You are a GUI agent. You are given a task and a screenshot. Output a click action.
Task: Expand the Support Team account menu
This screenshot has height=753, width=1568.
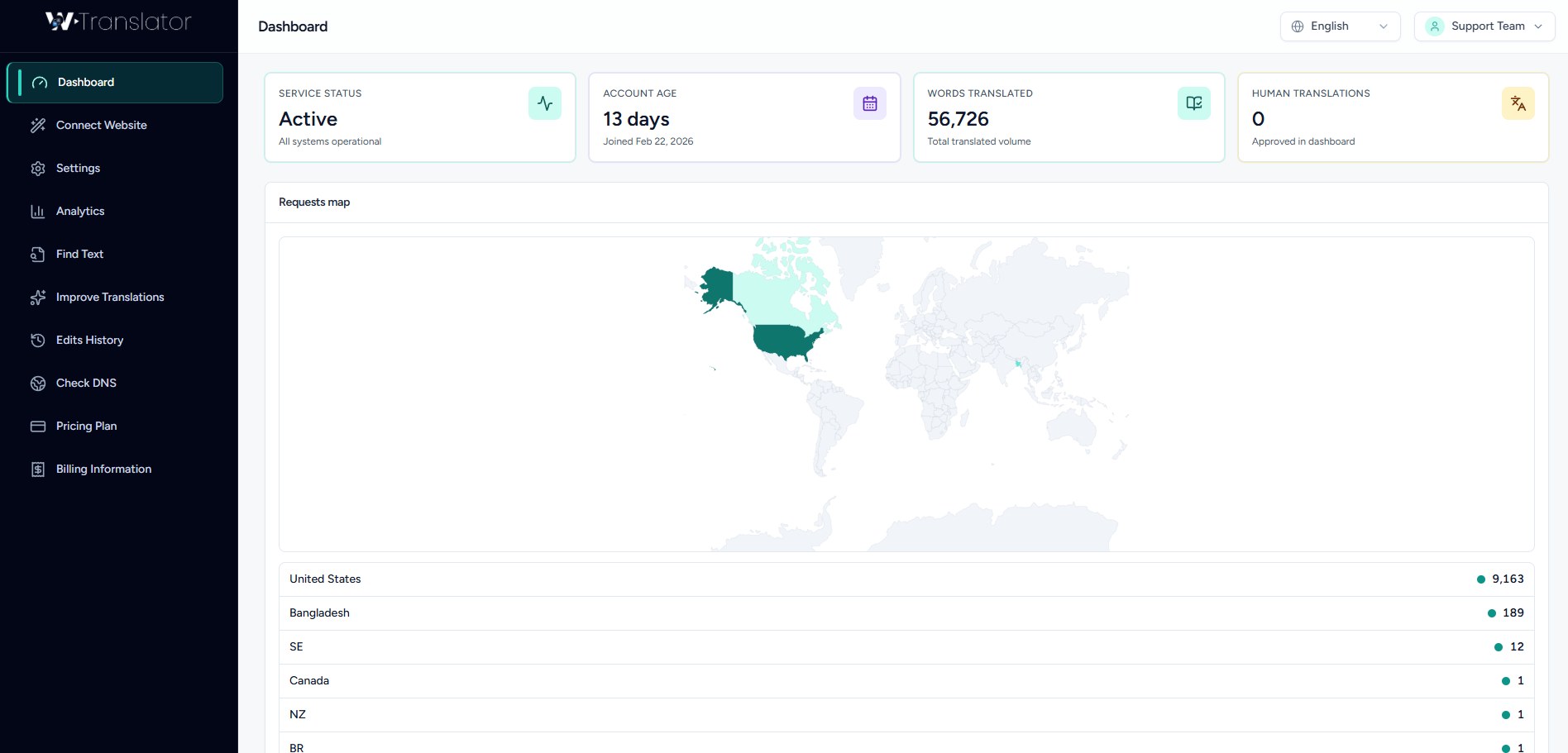(1484, 26)
